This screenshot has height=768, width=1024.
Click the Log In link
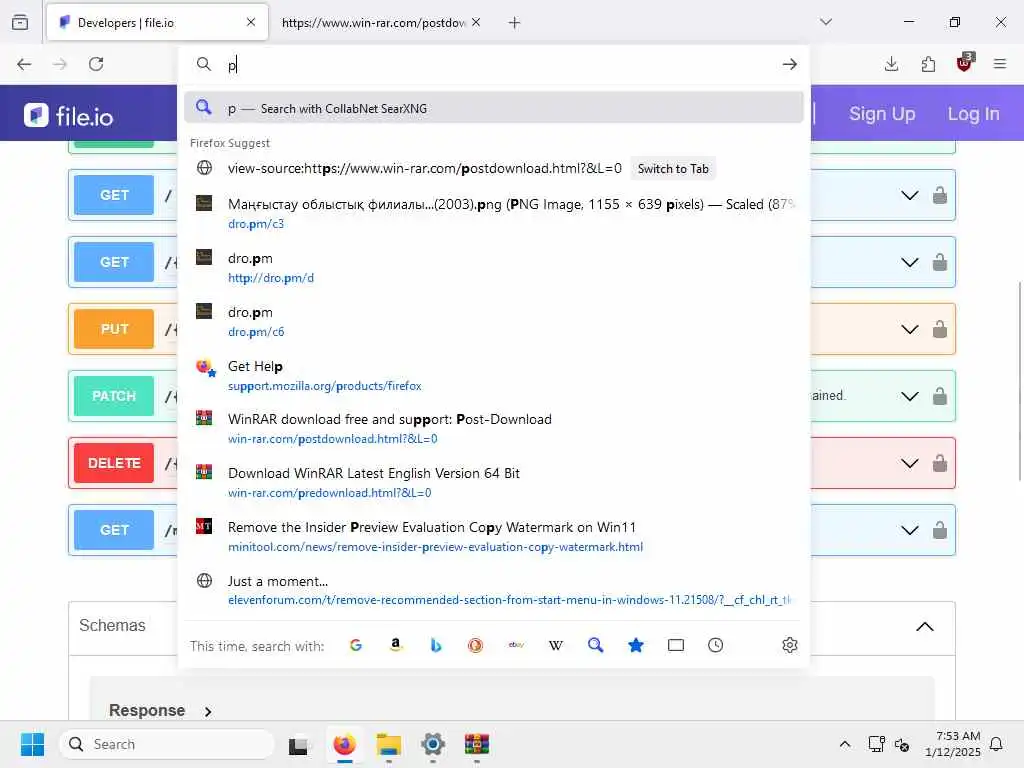coord(973,114)
